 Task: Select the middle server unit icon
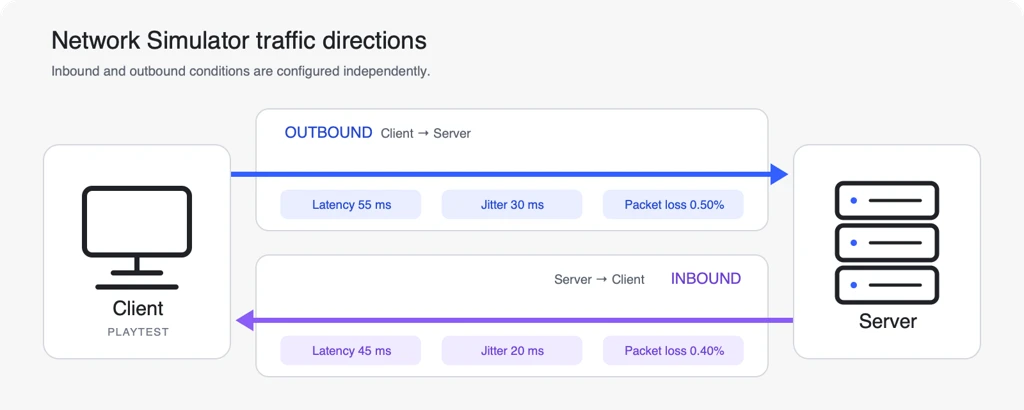coord(887,243)
